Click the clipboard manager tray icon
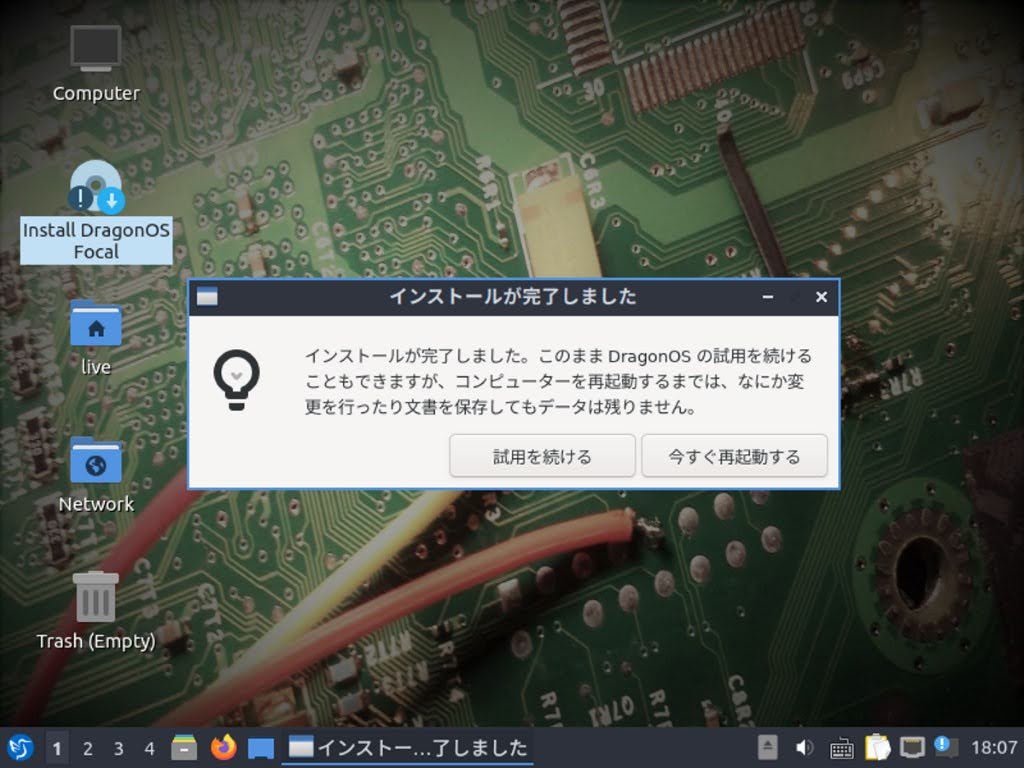 [877, 747]
